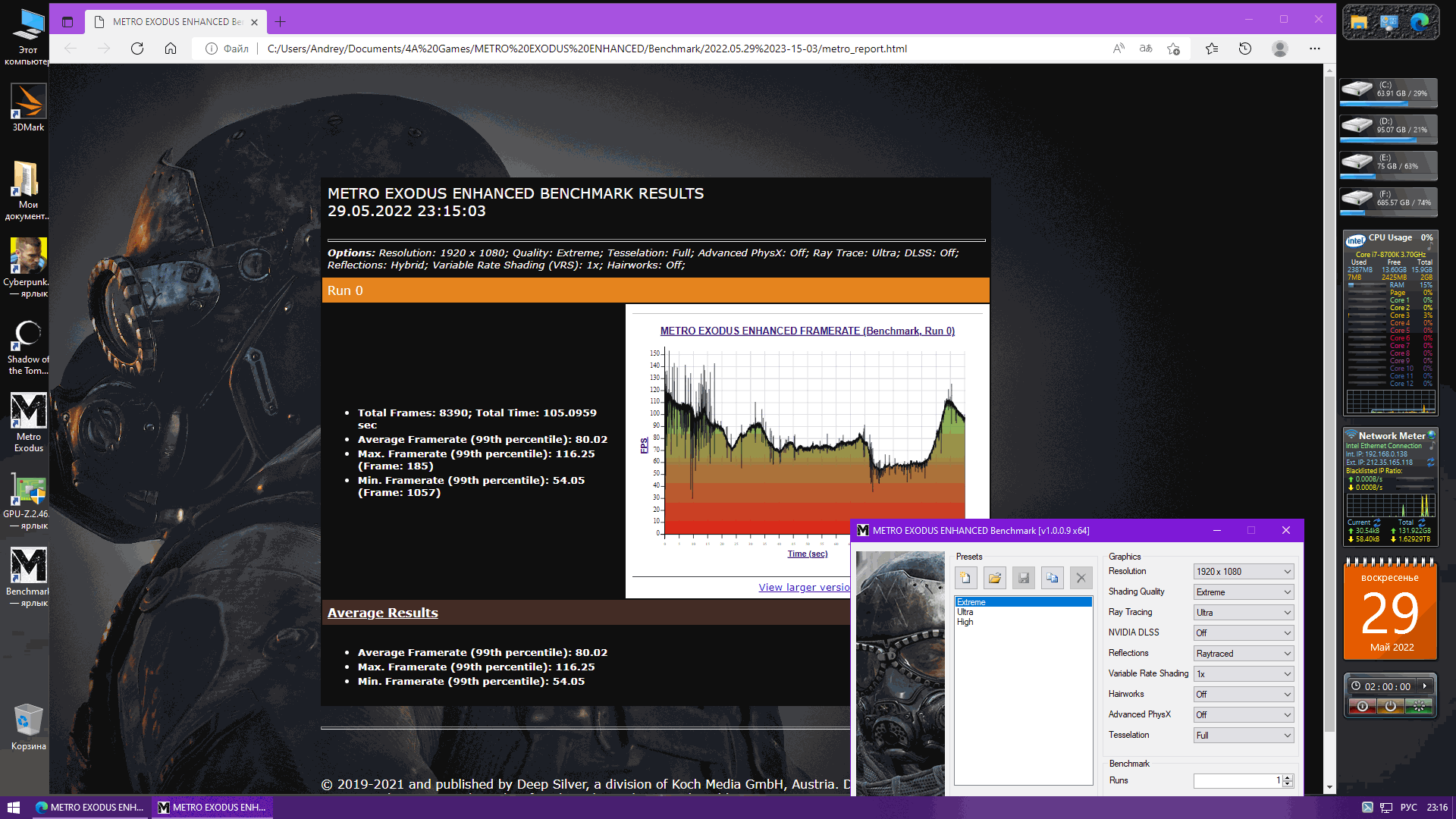The height and width of the screenshot is (819, 1456).
Task: Open the Resolution dropdown
Action: coord(1243,572)
